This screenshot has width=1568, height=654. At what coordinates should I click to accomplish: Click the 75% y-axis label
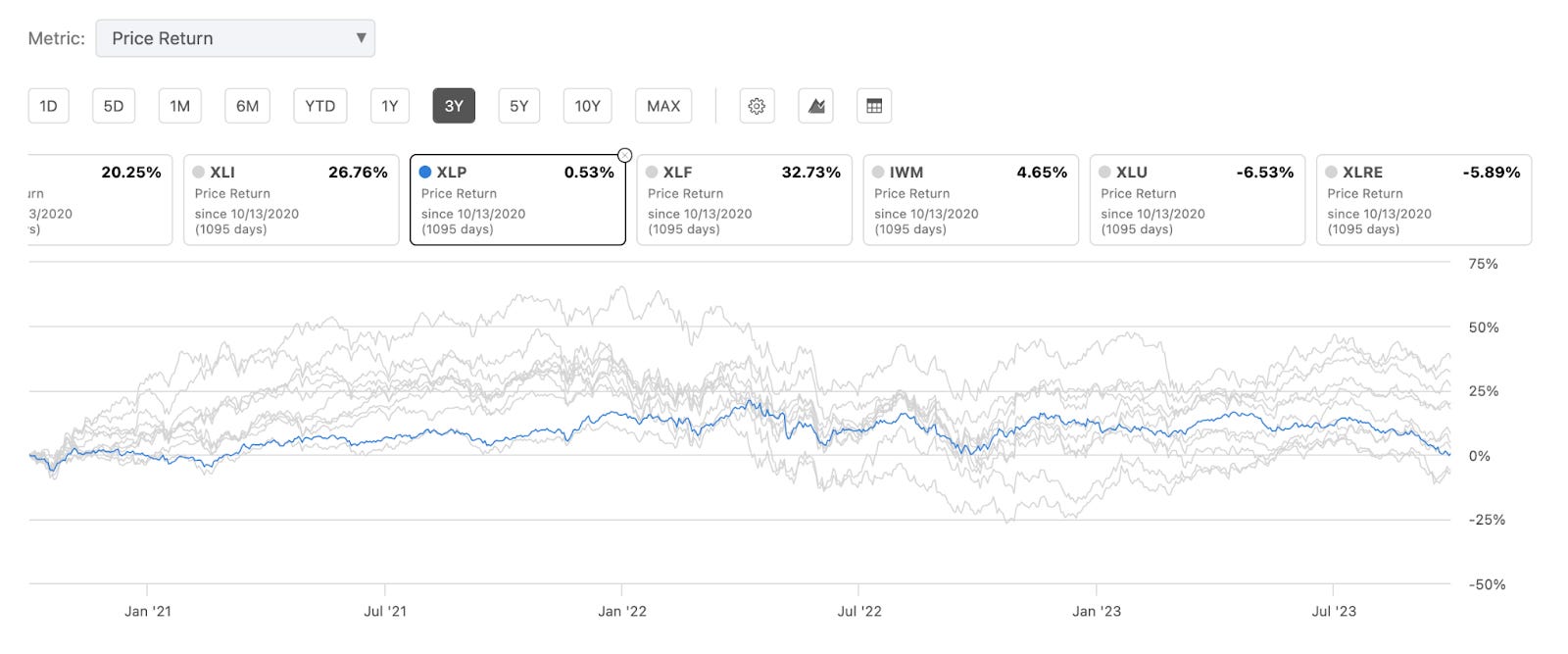(1484, 264)
